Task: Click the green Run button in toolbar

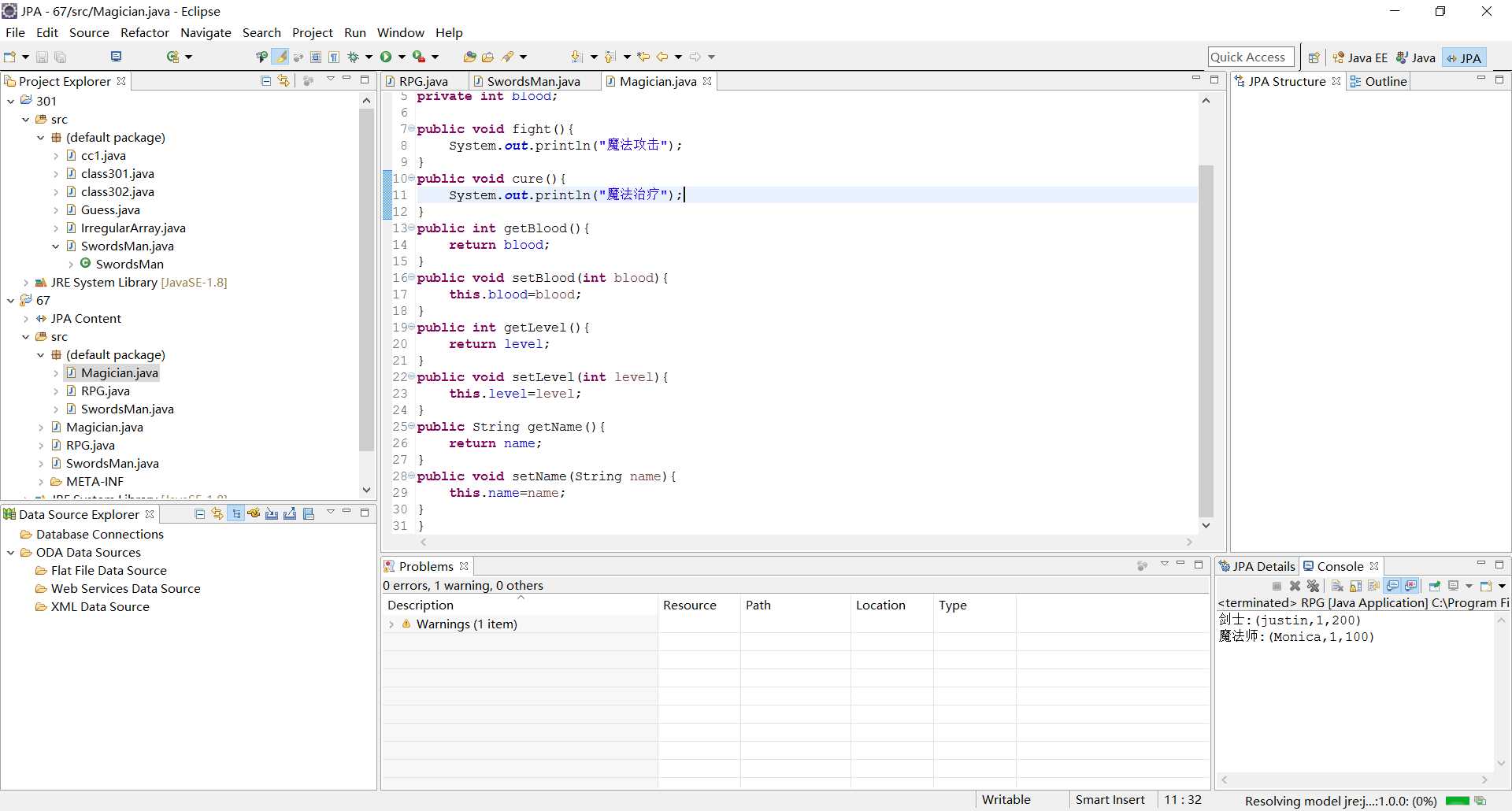Action: [x=386, y=57]
